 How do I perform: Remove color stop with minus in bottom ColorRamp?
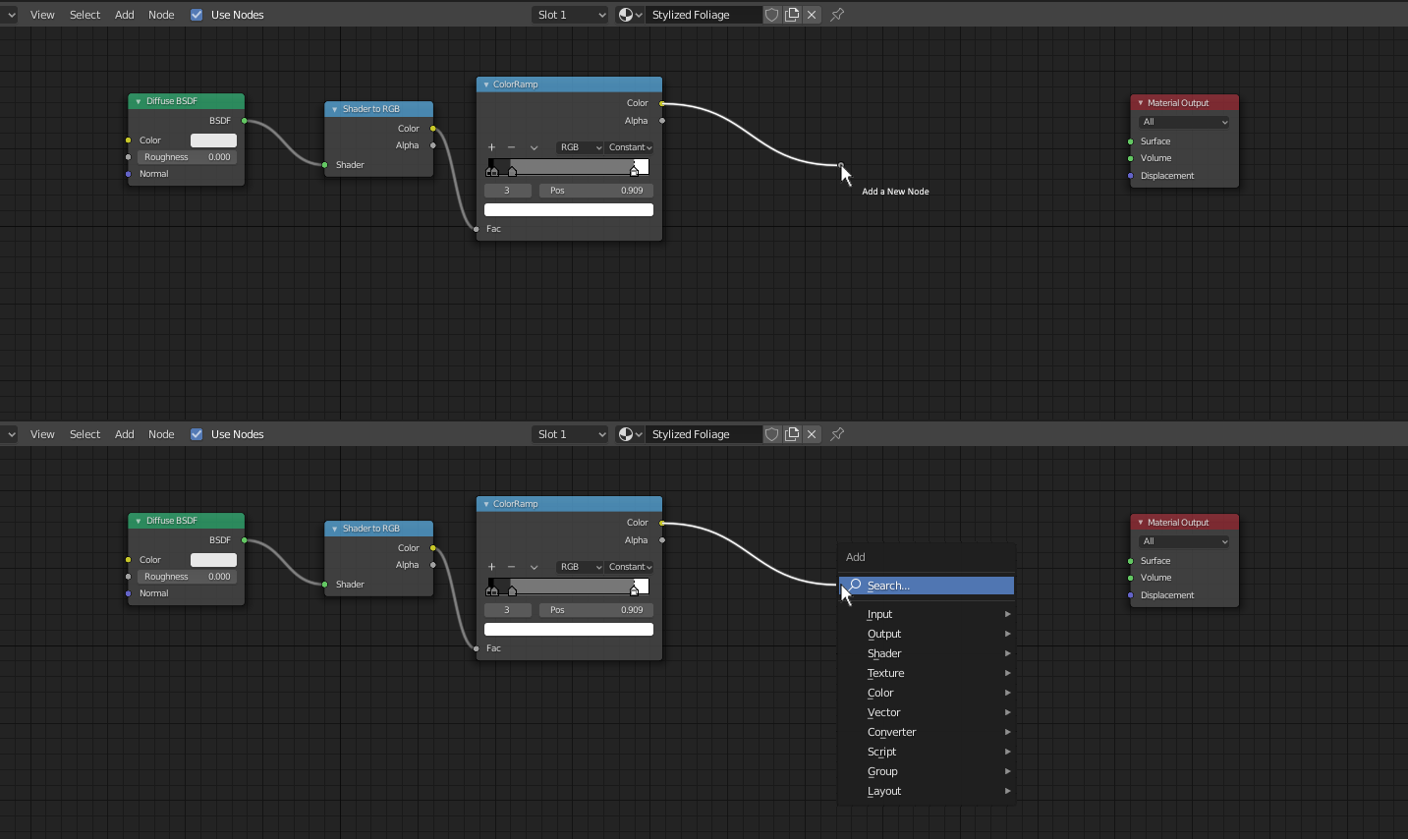click(x=511, y=567)
